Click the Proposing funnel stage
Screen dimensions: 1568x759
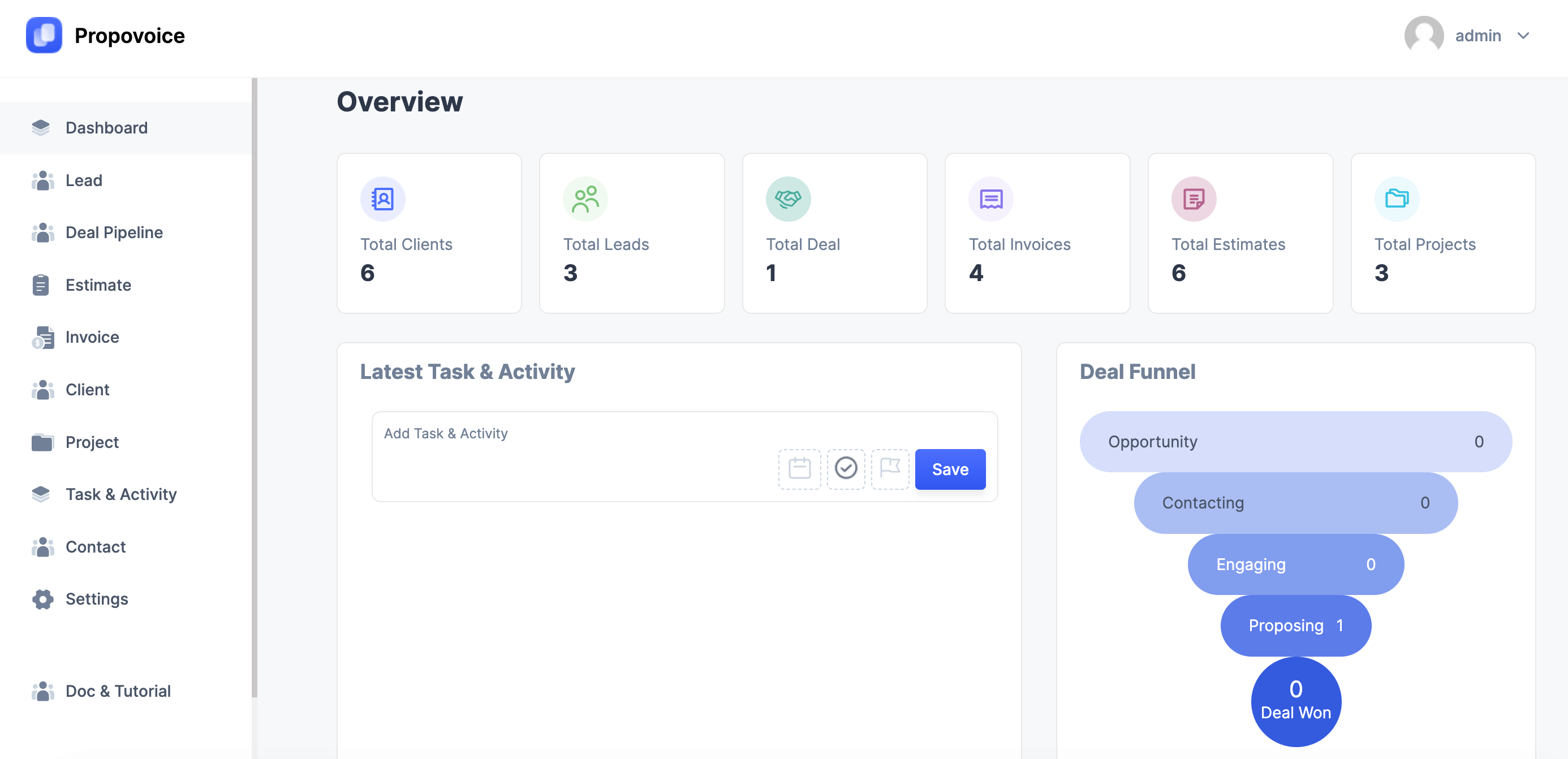tap(1295, 624)
